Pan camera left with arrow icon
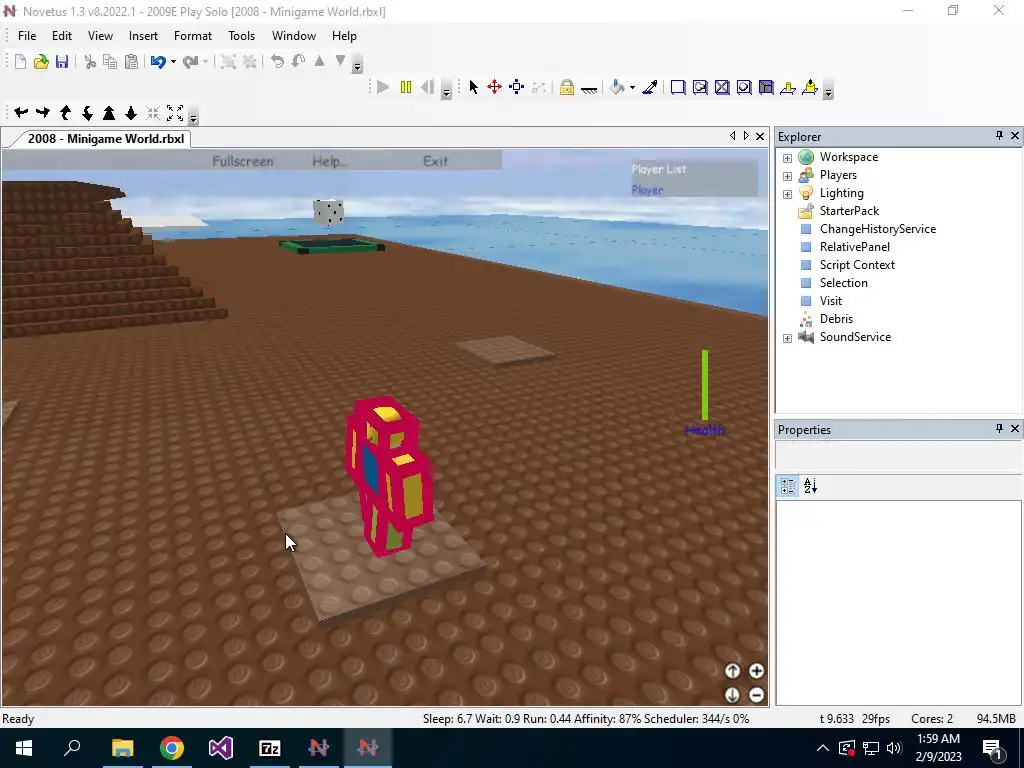The image size is (1024, 768). click(21, 113)
